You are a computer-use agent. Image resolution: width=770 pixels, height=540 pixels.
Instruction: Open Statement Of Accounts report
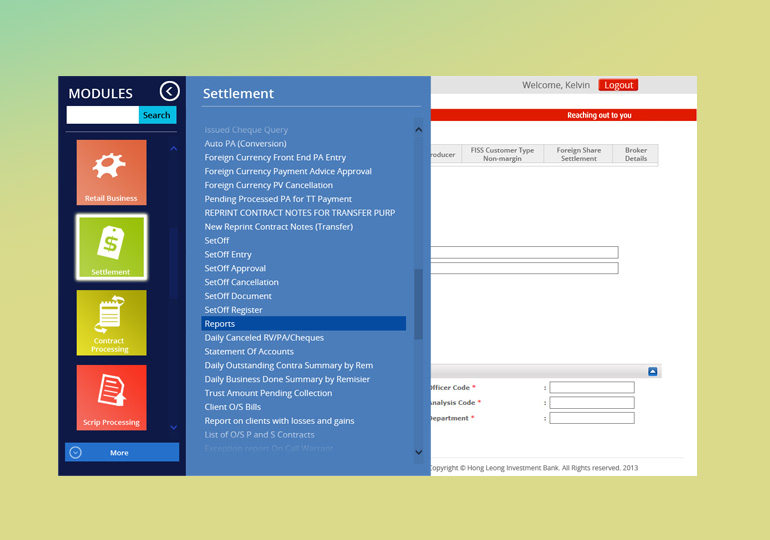249,352
